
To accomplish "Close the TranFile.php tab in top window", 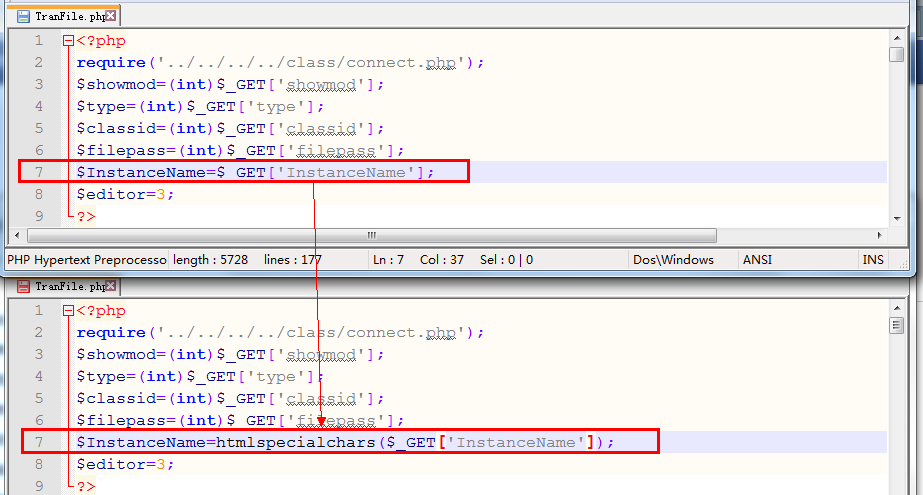I will (111, 16).
